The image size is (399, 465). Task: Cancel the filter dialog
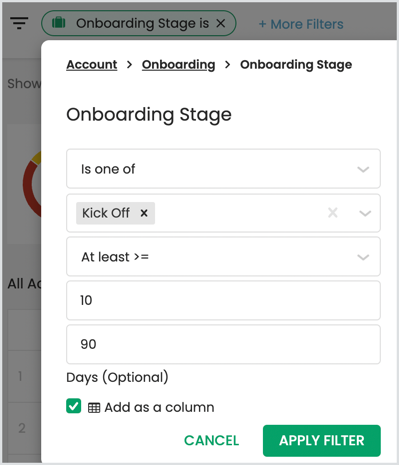(211, 440)
